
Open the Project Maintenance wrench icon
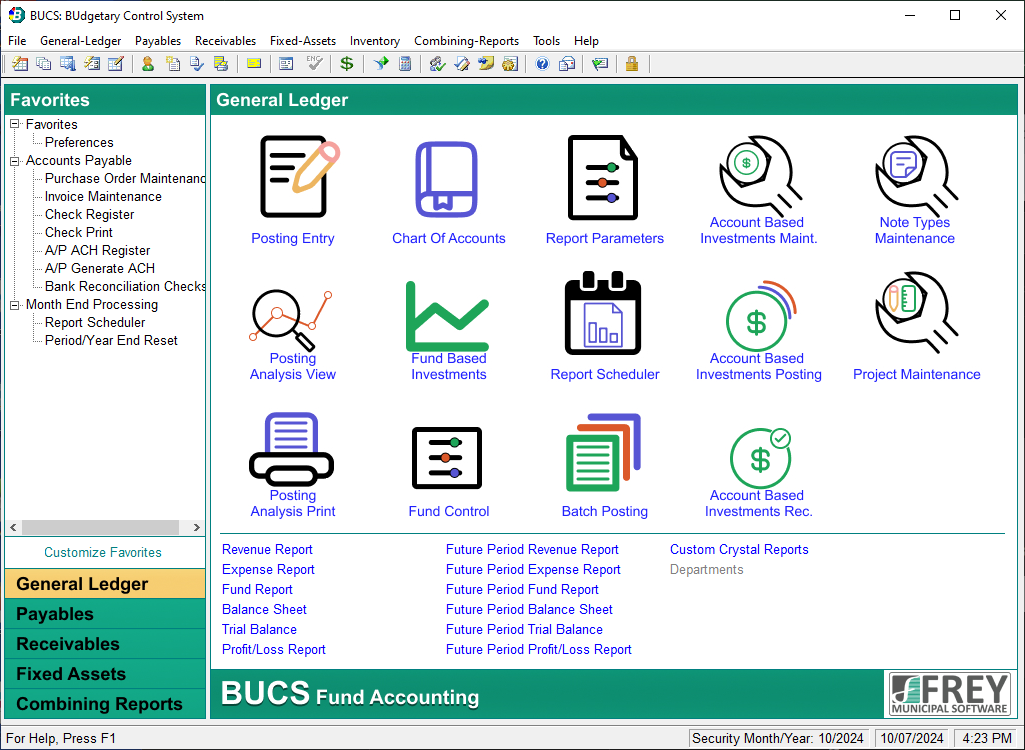pyautogui.click(x=916, y=312)
